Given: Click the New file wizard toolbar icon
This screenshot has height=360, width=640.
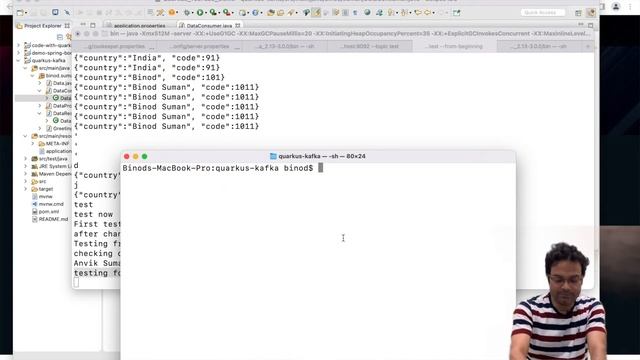Looking at the screenshot, I should point(20,13).
